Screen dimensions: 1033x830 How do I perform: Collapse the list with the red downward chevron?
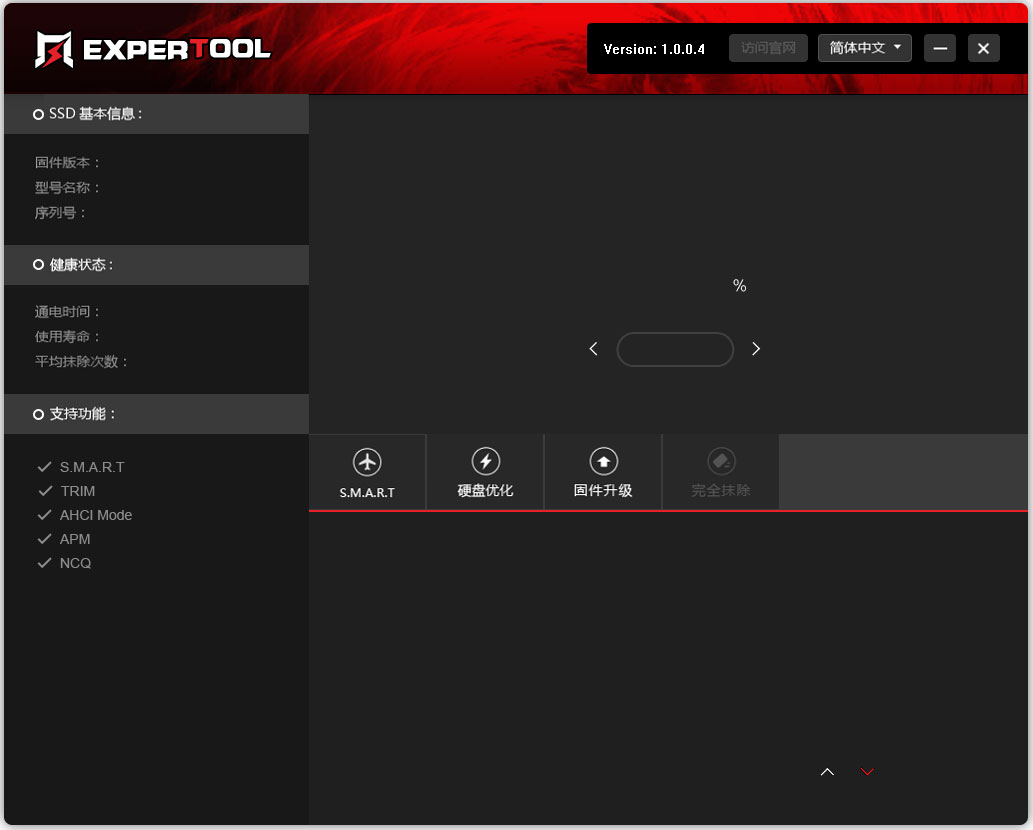pos(866,772)
